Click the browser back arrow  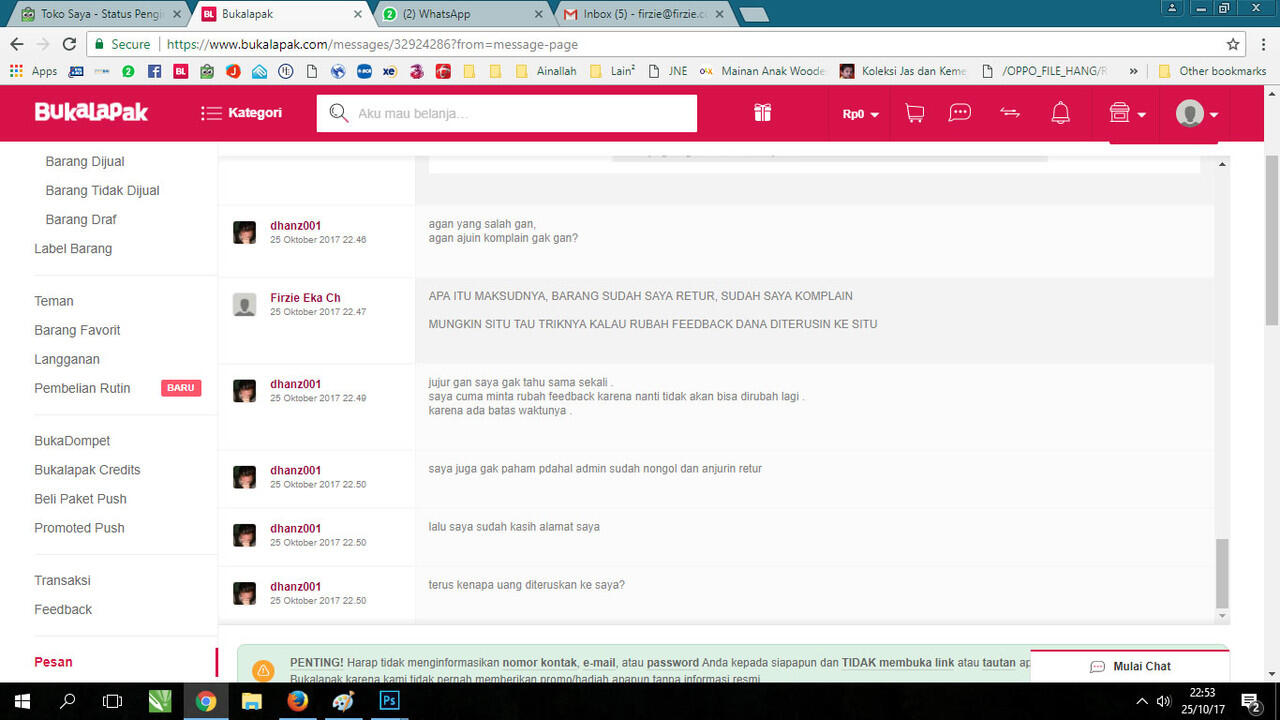click(16, 44)
